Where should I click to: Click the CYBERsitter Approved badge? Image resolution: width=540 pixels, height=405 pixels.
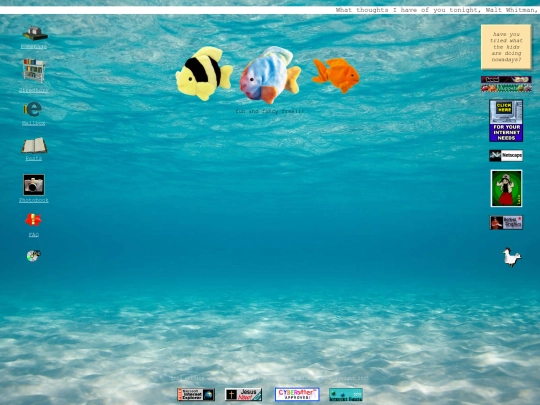[297, 395]
